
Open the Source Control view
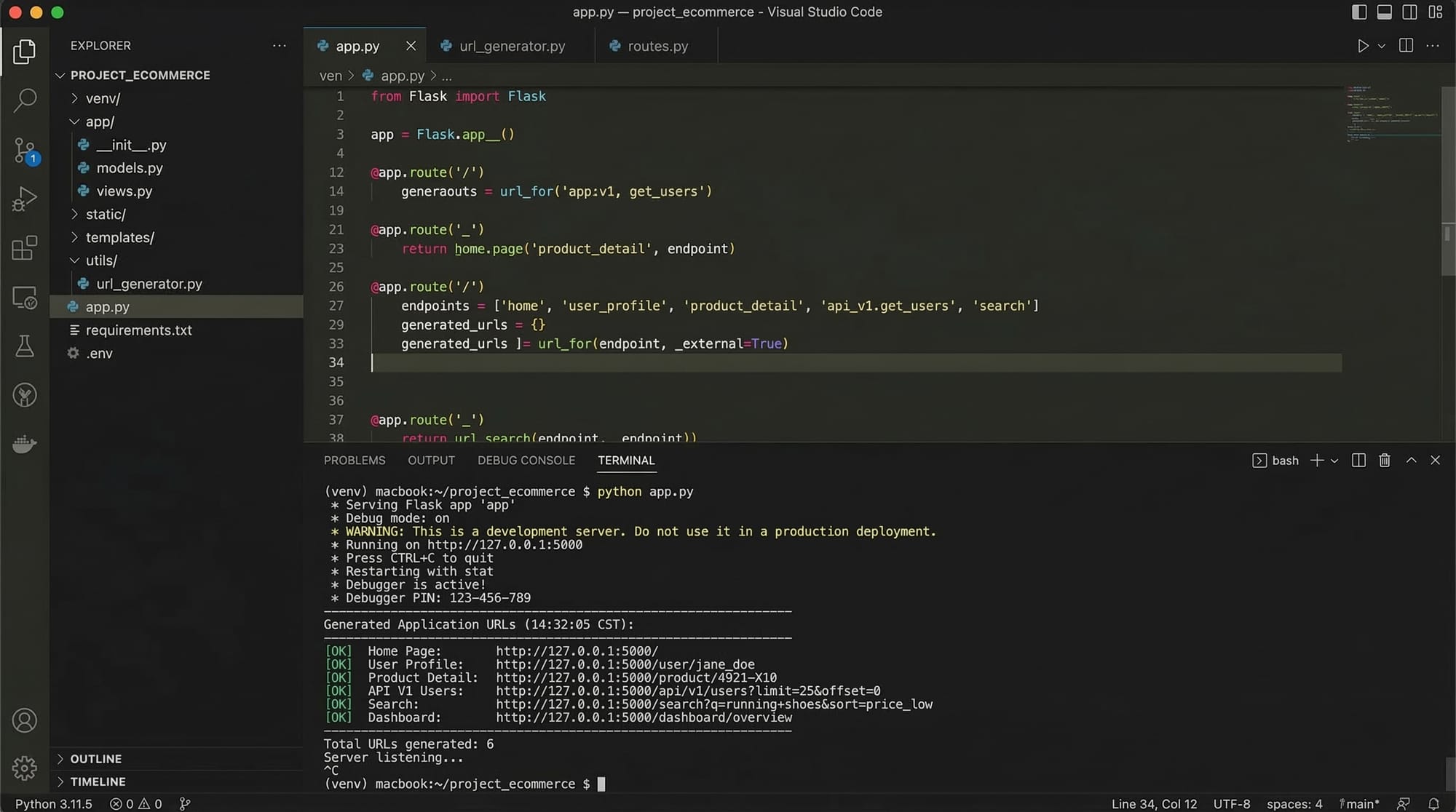(x=25, y=151)
